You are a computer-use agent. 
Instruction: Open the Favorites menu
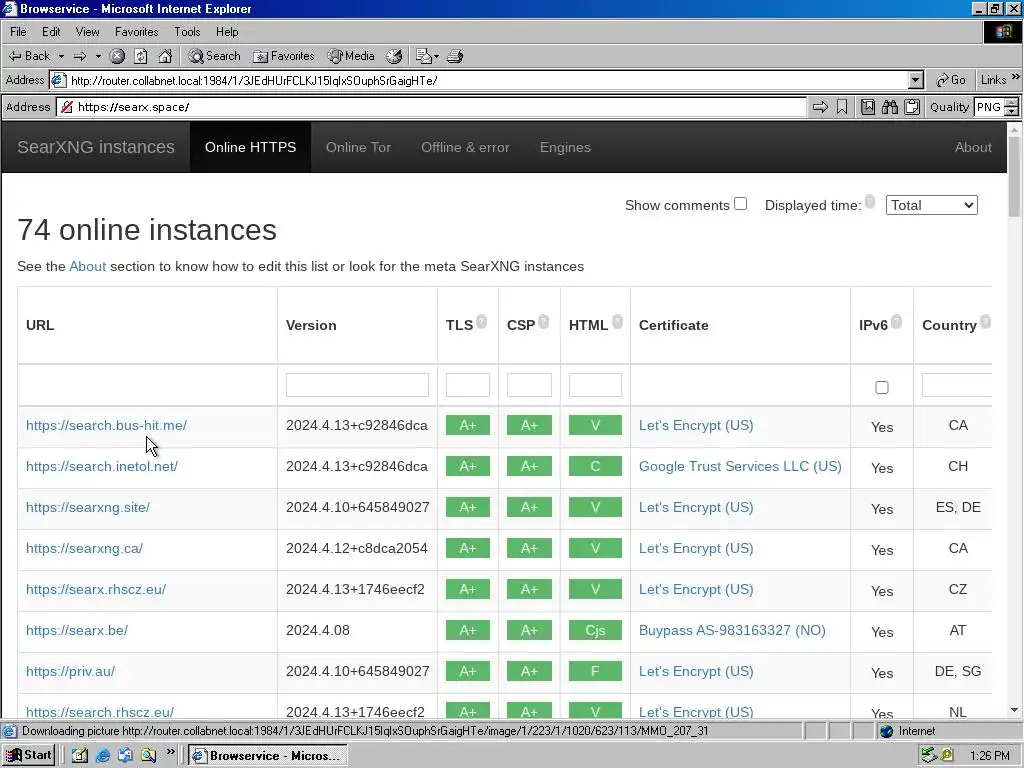[x=136, y=32]
